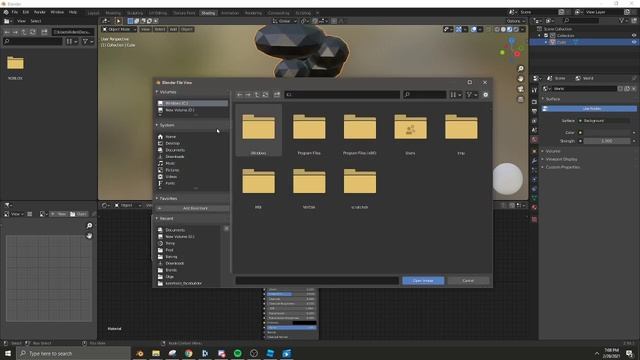The height and width of the screenshot is (360, 640).
Task: Click the Use Nodes button
Action: (x=589, y=109)
